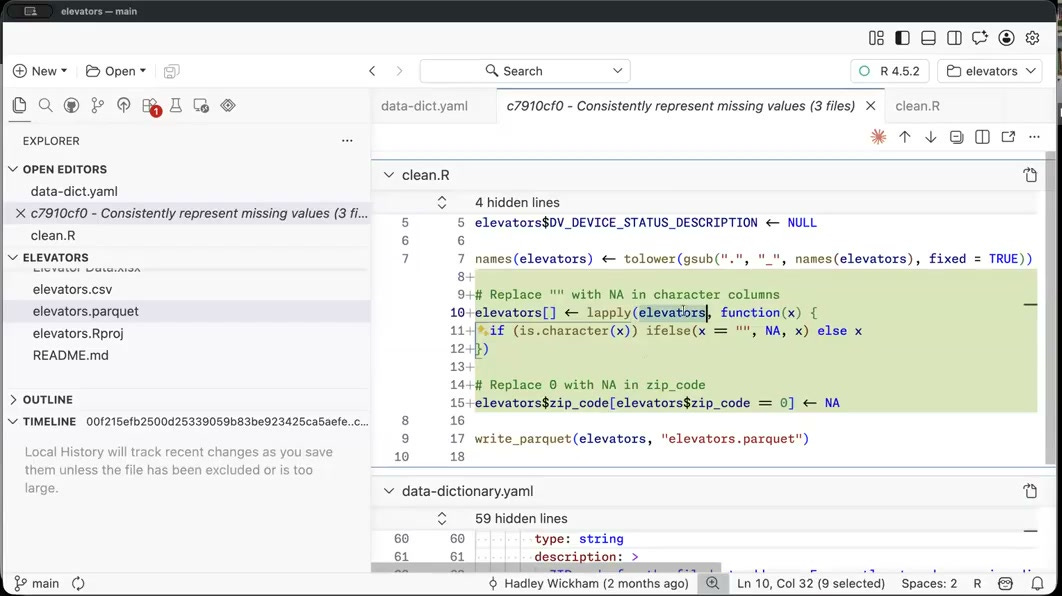This screenshot has width=1062, height=596.
Task: Click the Save All disk icon
Action: (171, 71)
